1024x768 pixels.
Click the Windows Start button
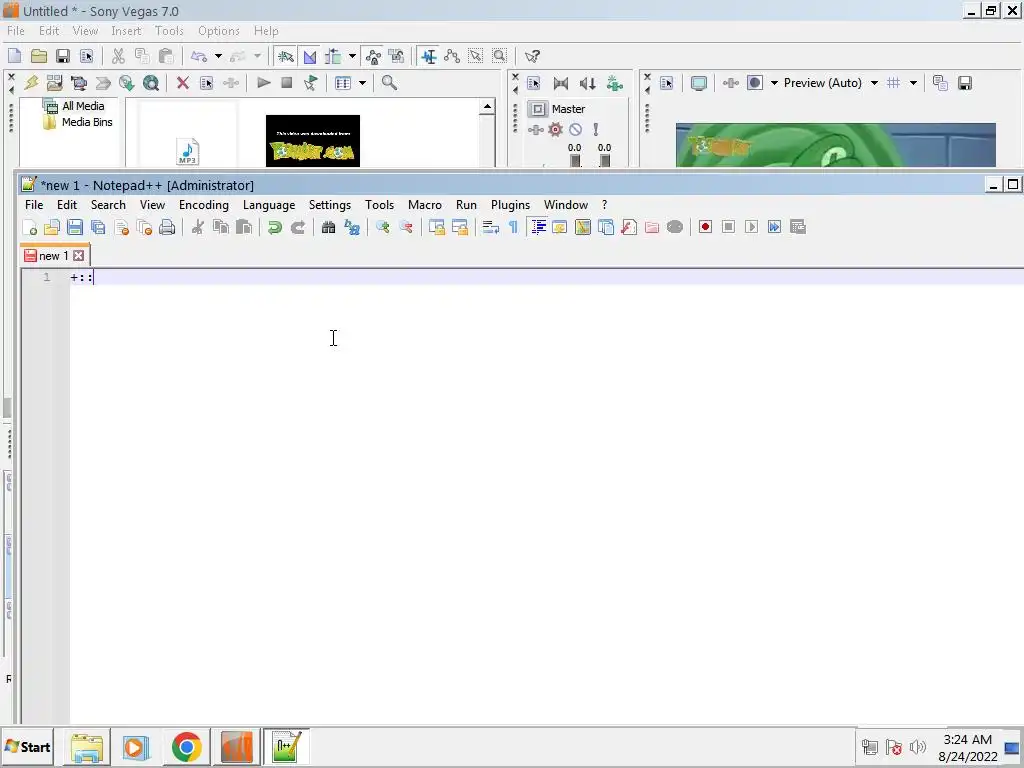pyautogui.click(x=27, y=746)
